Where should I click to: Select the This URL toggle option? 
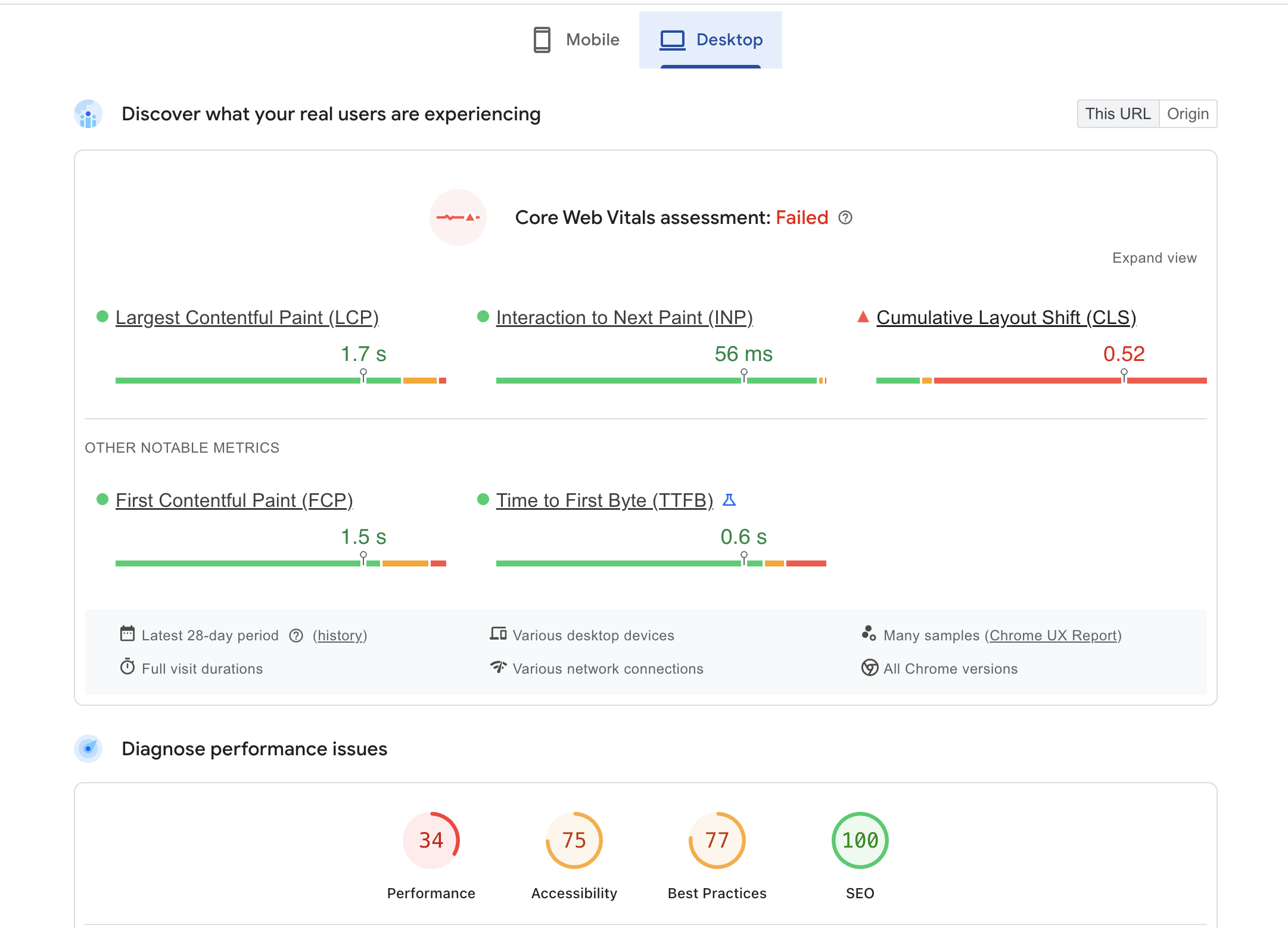[x=1118, y=114]
